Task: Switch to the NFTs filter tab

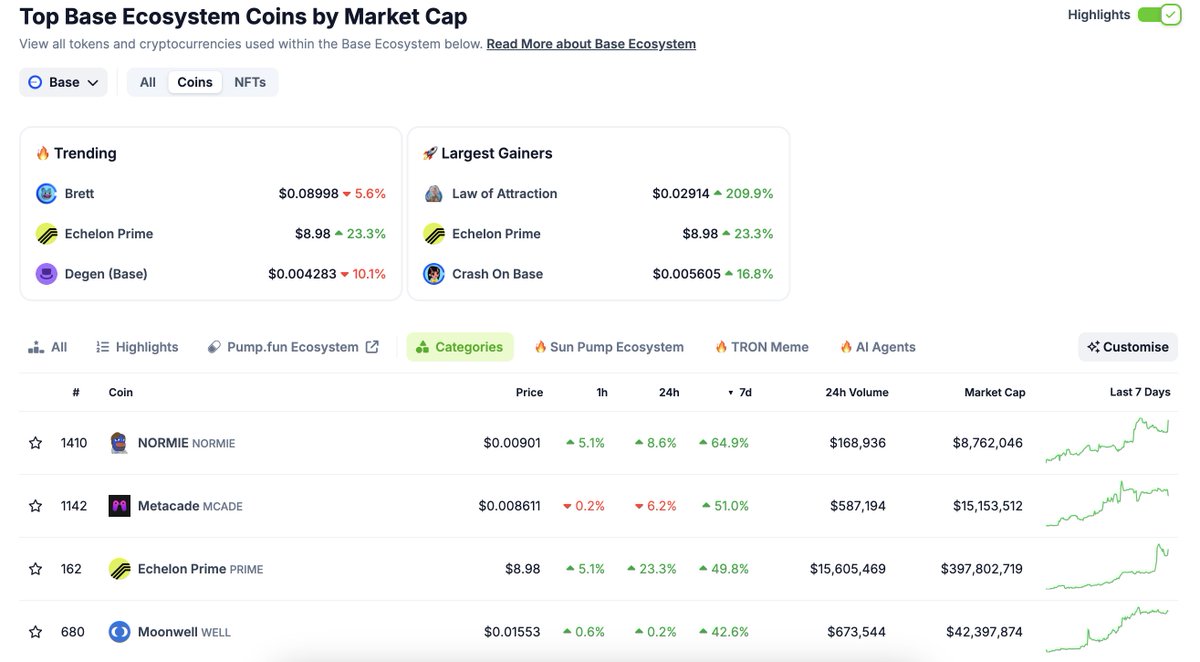Action: click(x=250, y=82)
